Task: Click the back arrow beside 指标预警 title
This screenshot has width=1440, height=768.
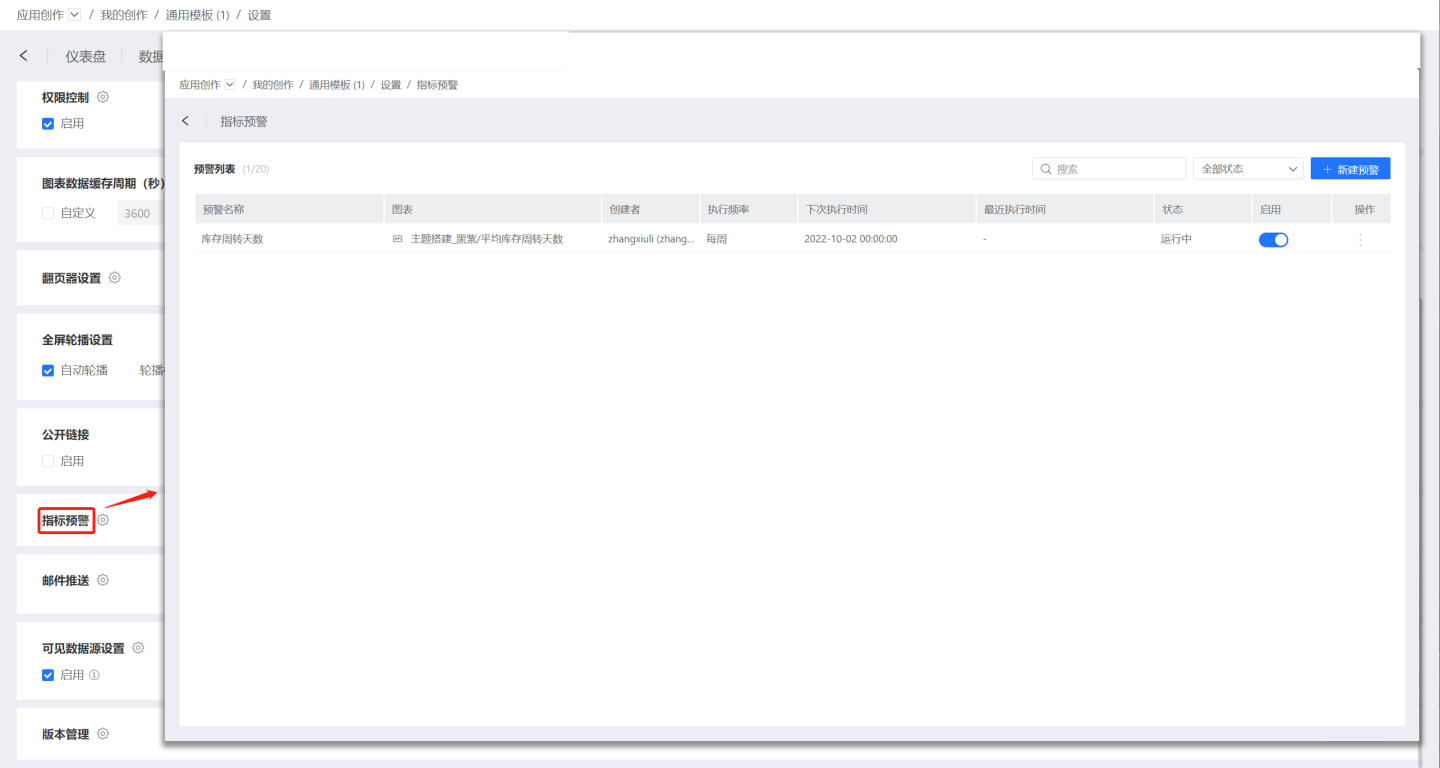Action: (x=185, y=121)
